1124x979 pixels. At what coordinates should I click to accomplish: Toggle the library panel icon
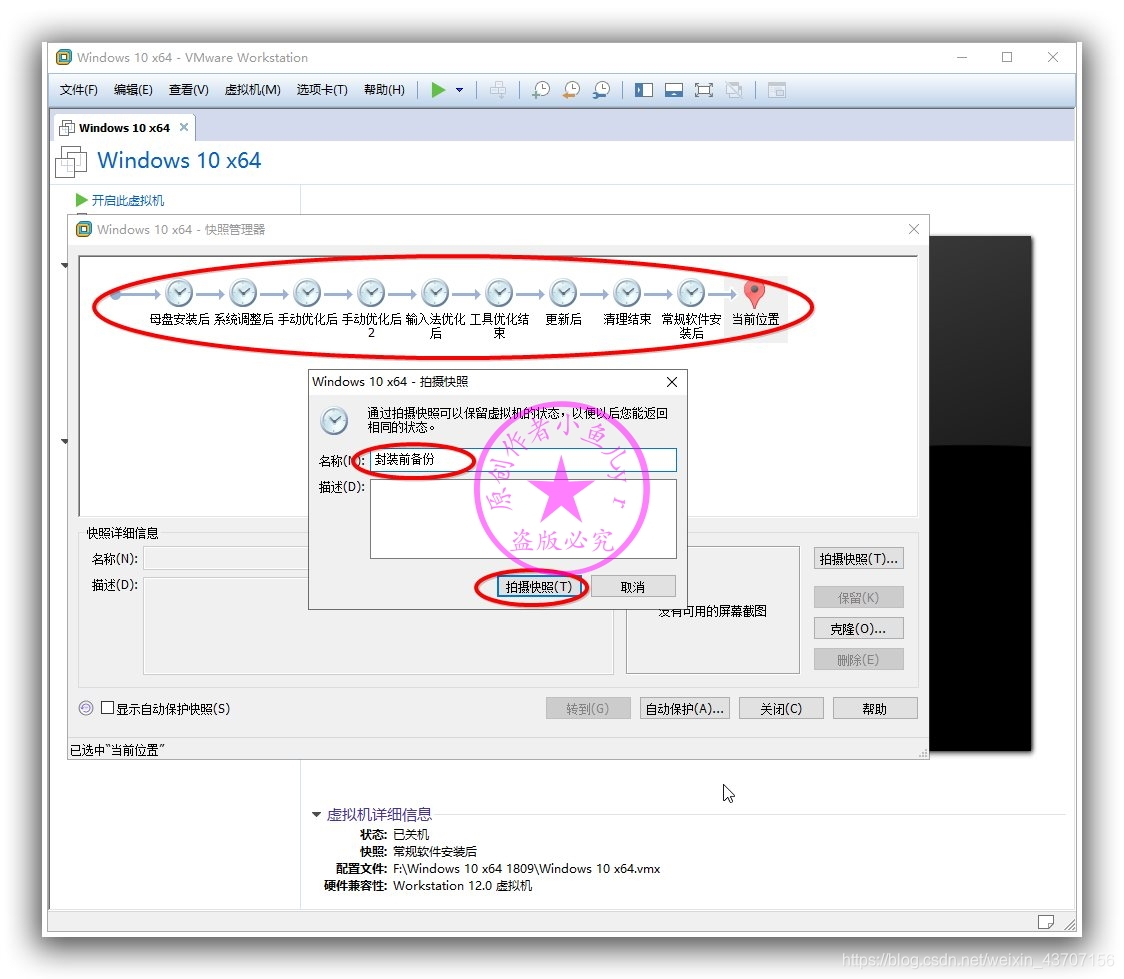pyautogui.click(x=643, y=90)
